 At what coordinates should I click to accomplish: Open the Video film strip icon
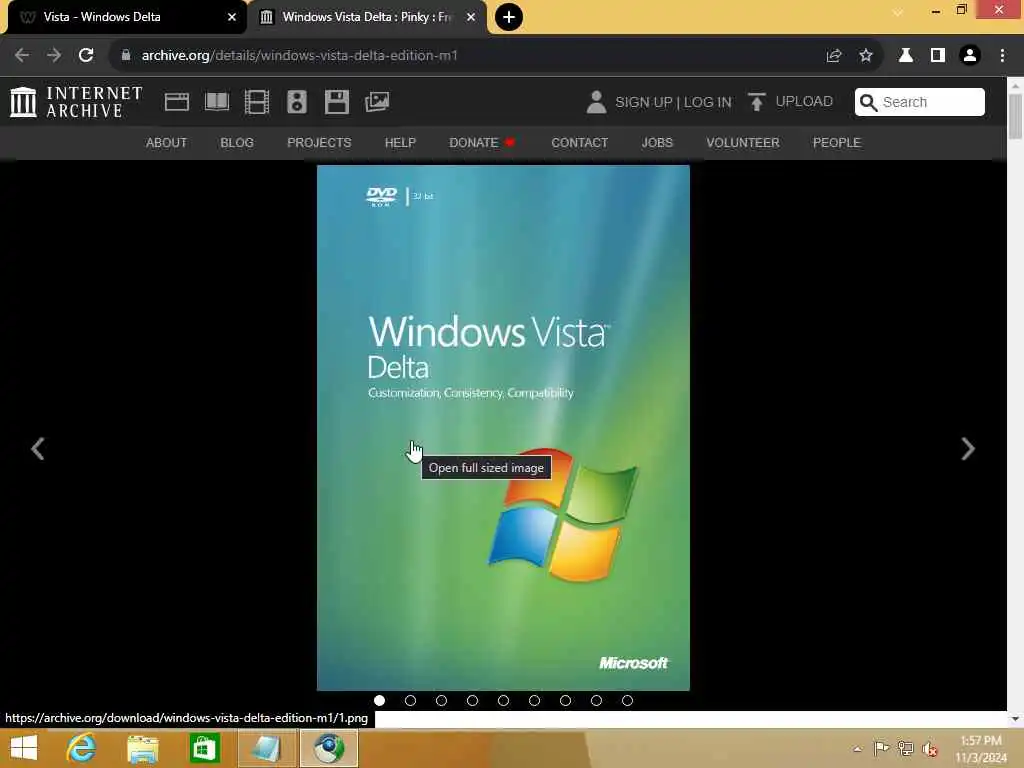click(x=257, y=102)
